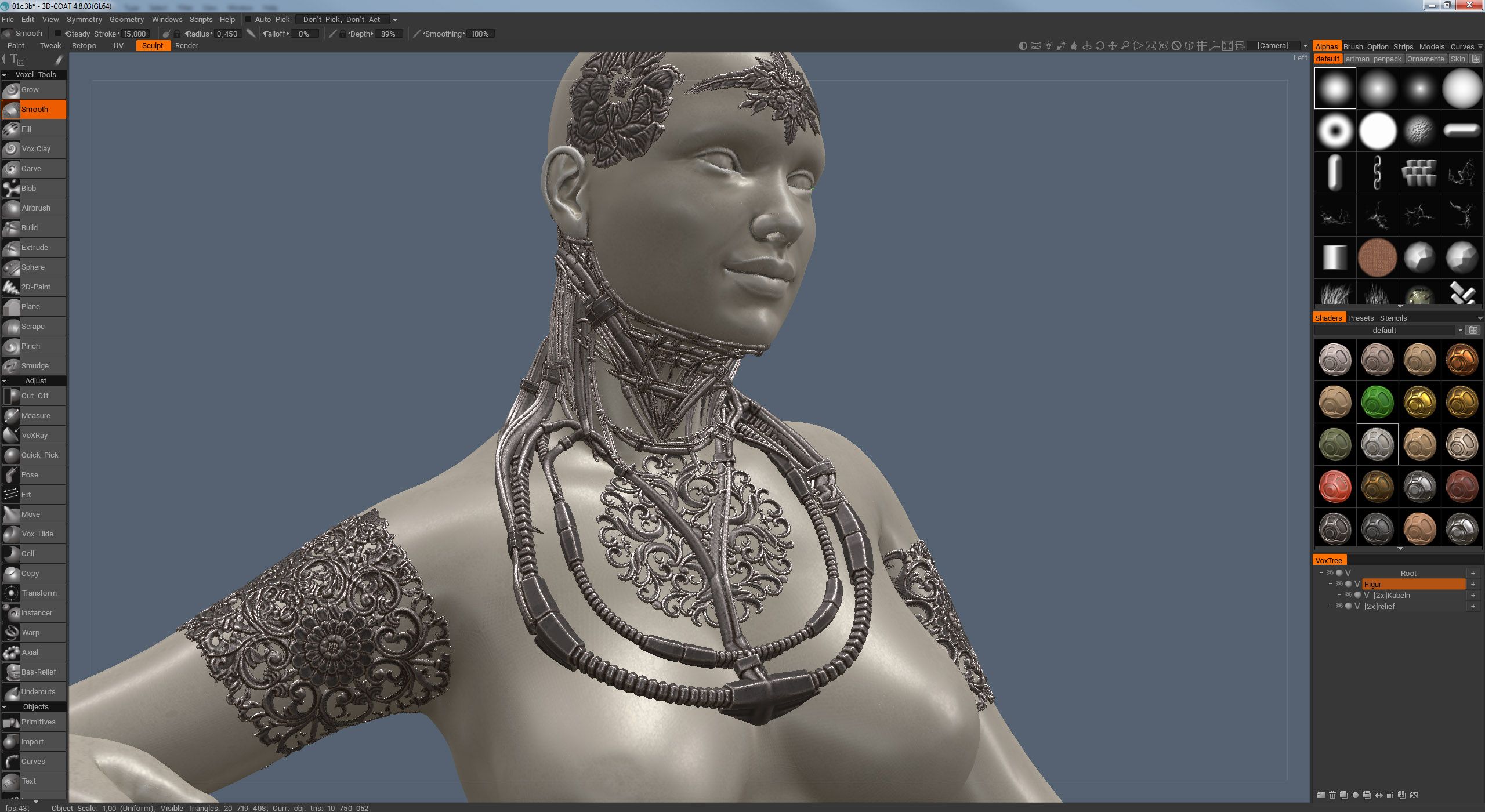Select the 2D-Paint tool
The image size is (1485, 812).
tap(34, 287)
